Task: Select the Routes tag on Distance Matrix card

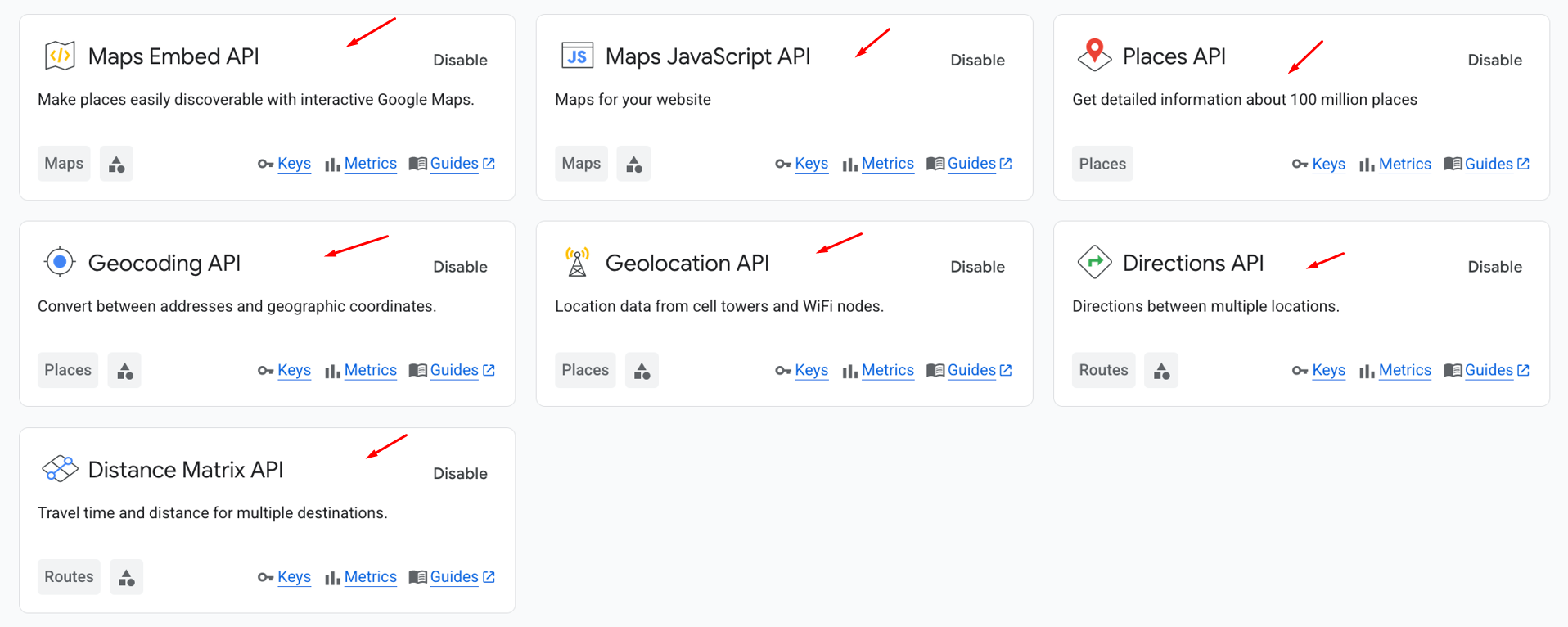Action: click(69, 577)
